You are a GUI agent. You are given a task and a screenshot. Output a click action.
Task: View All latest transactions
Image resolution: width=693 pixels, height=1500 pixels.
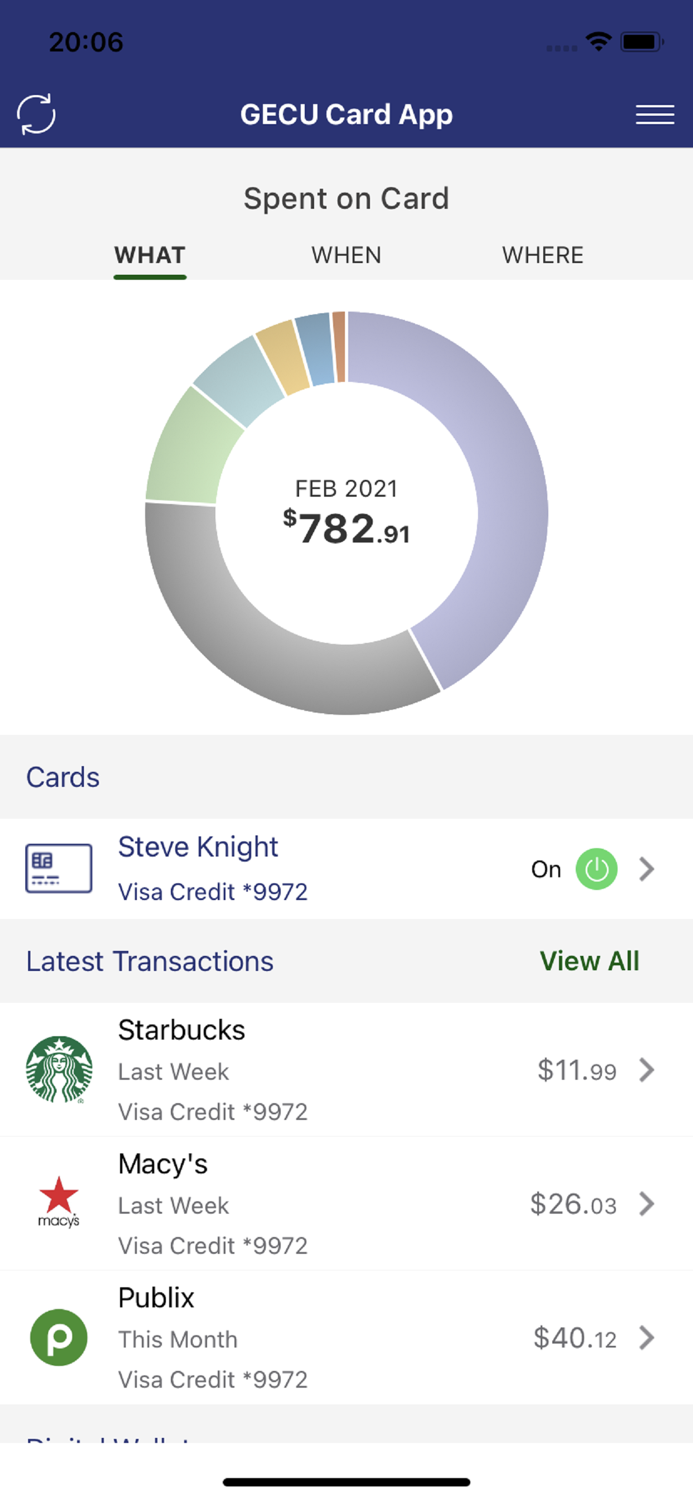tap(589, 961)
